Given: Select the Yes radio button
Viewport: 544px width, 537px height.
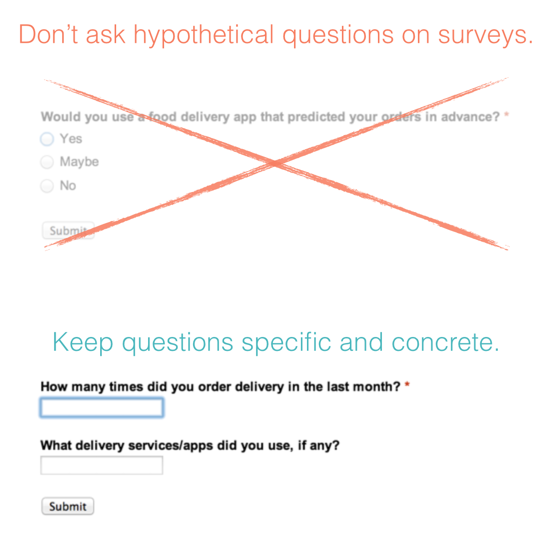Looking at the screenshot, I should click(47, 139).
